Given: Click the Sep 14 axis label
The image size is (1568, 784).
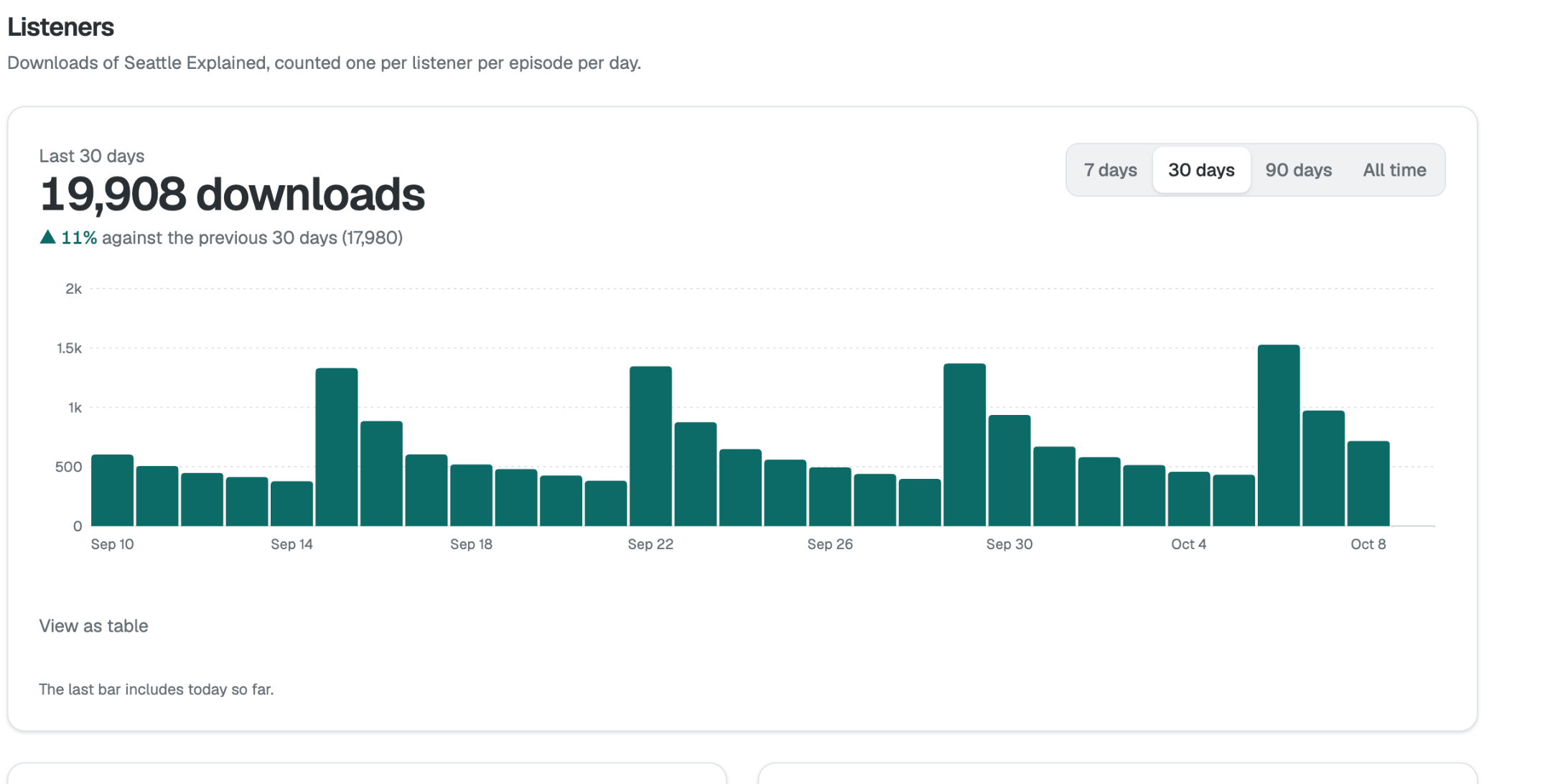Looking at the screenshot, I should coord(291,544).
